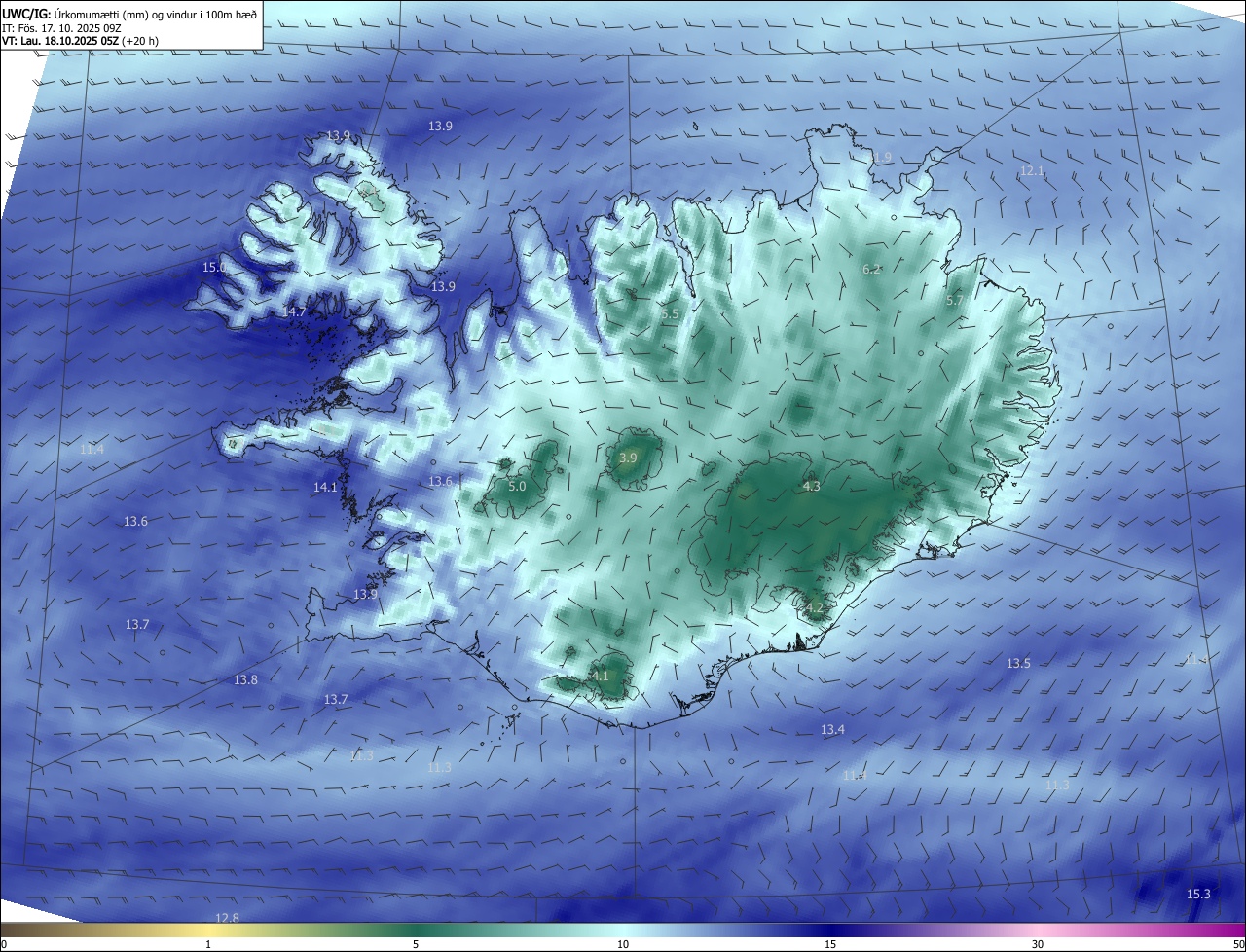The image size is (1246, 952).
Task: Click the 13.5 value label
Action: [1018, 663]
